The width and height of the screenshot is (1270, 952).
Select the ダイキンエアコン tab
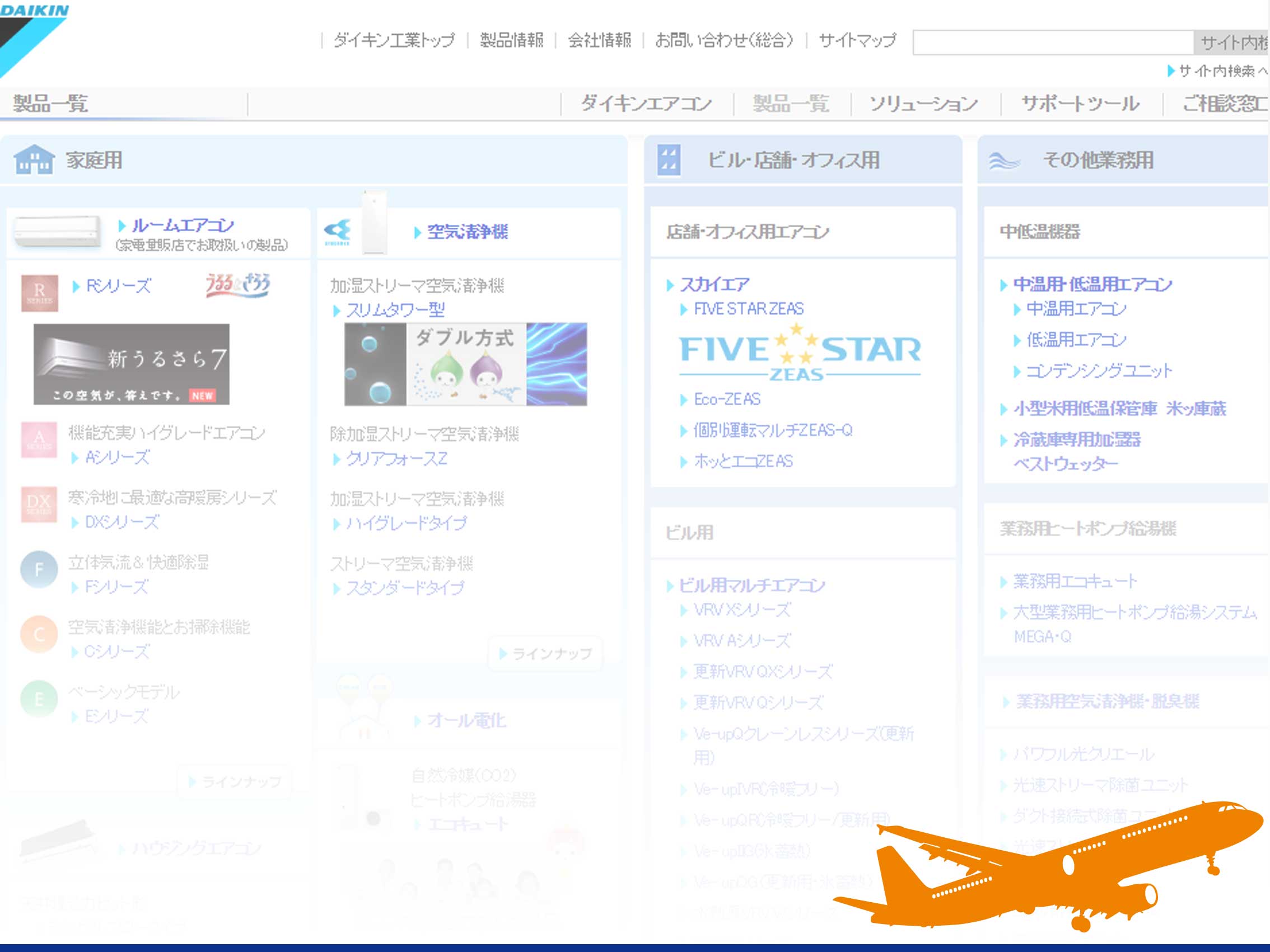tap(647, 104)
